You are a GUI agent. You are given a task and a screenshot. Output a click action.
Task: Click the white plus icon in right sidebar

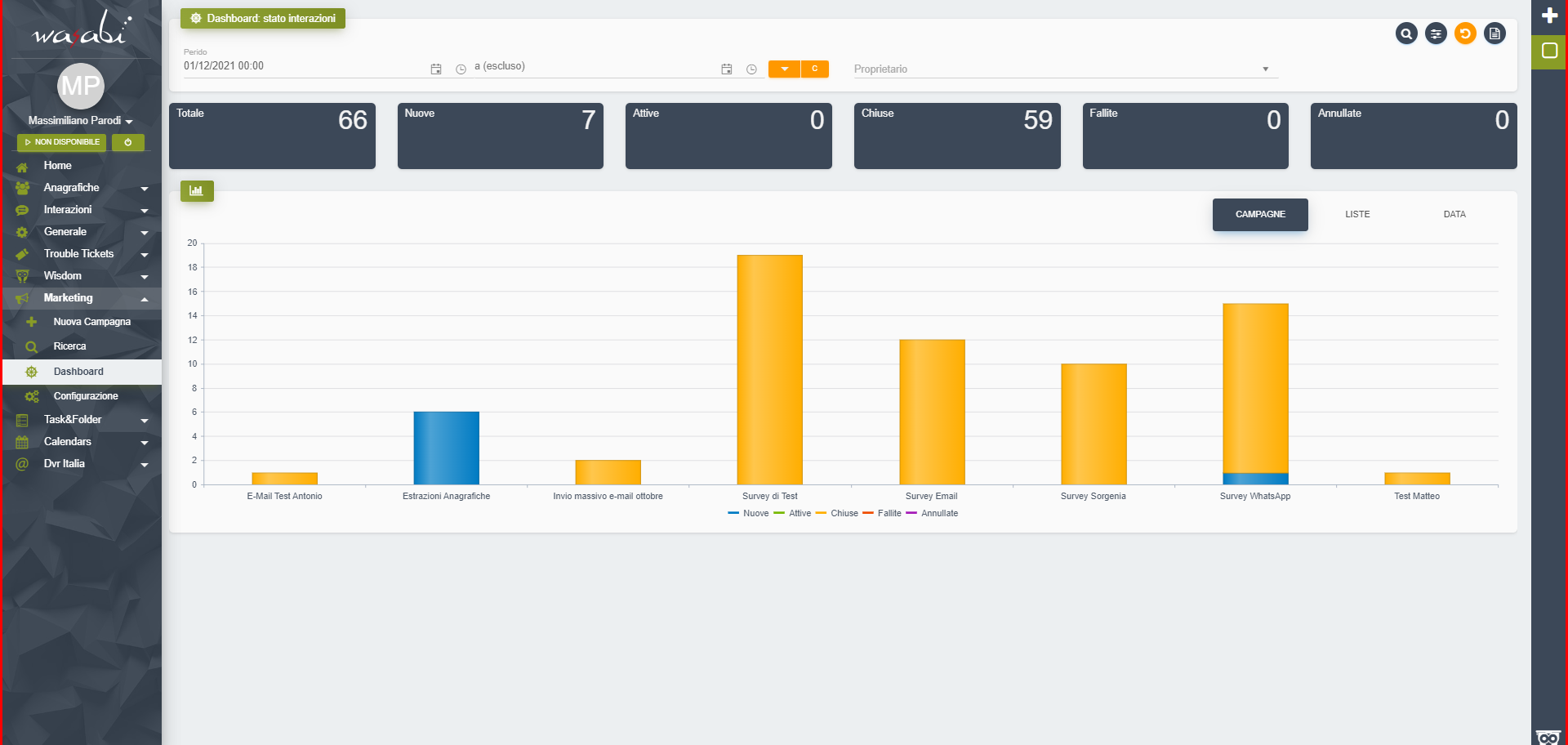[x=1549, y=16]
